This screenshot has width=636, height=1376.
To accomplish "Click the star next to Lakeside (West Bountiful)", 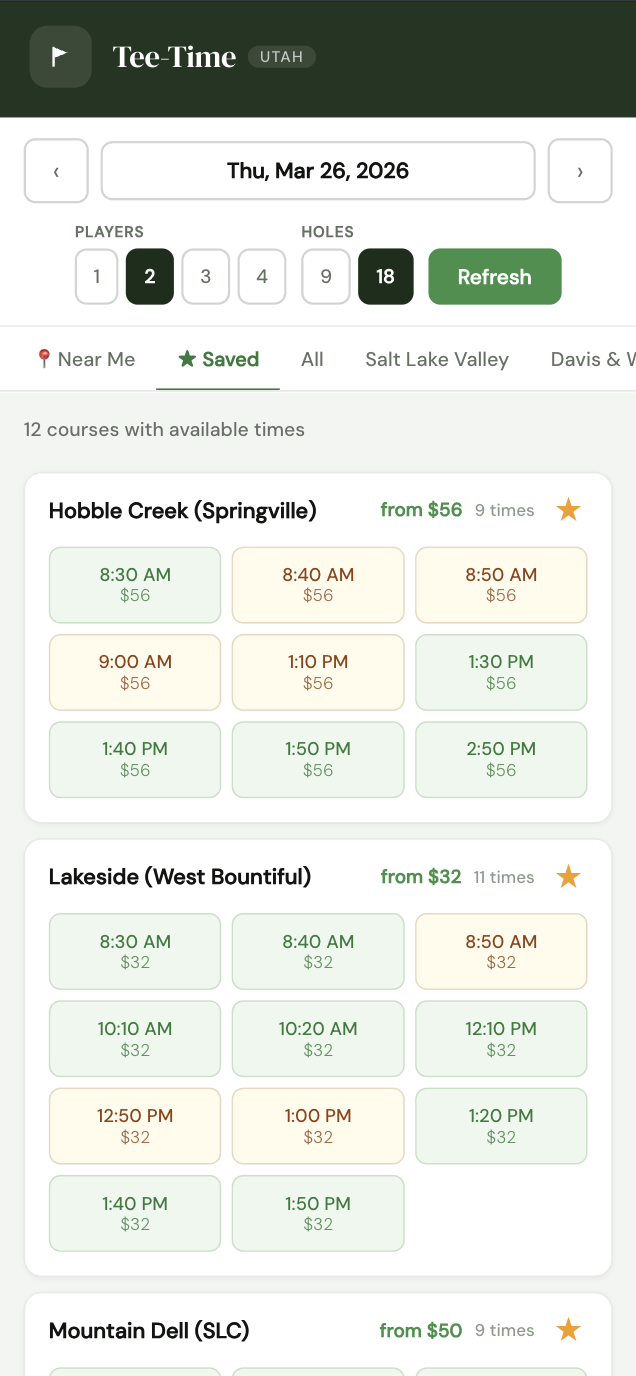I will [568, 877].
